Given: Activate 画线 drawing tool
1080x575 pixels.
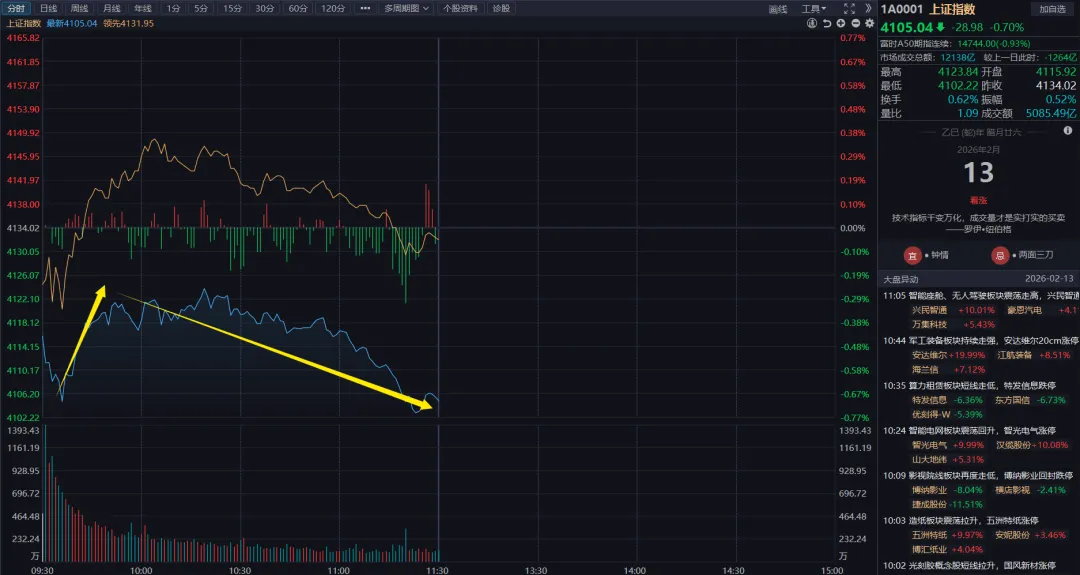Looking at the screenshot, I should pos(778,9).
